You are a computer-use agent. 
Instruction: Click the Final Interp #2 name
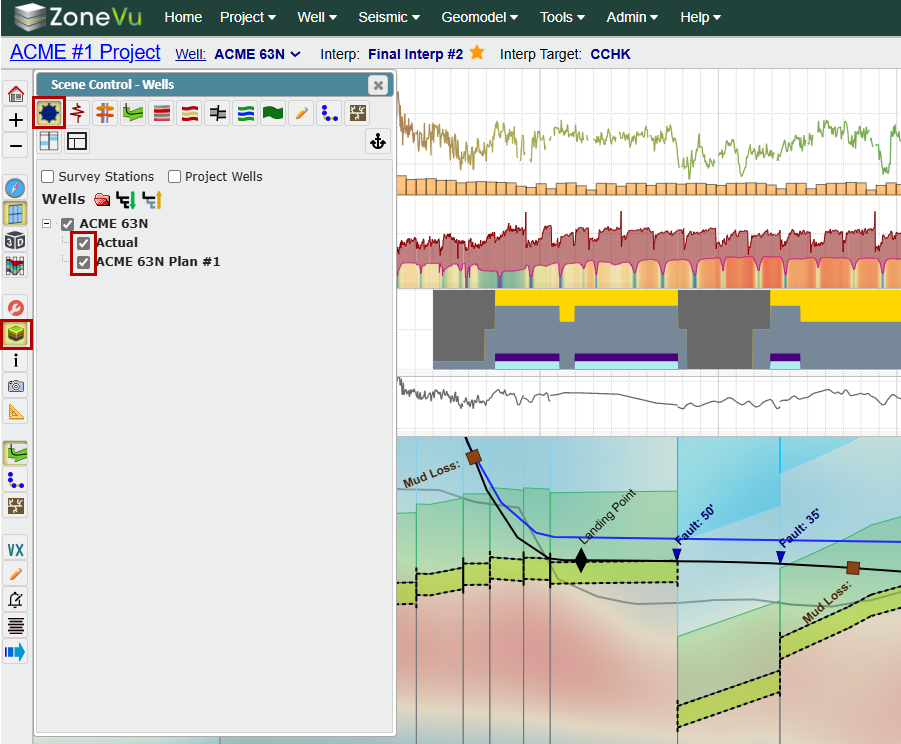coord(415,54)
